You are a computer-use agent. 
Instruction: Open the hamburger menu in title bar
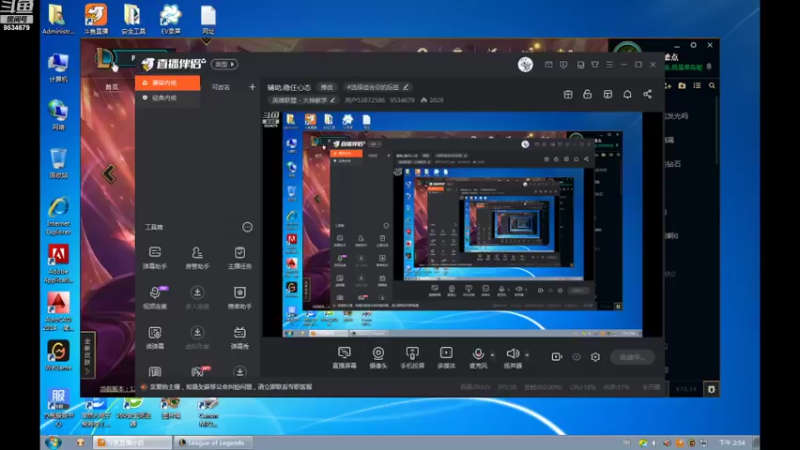[610, 65]
